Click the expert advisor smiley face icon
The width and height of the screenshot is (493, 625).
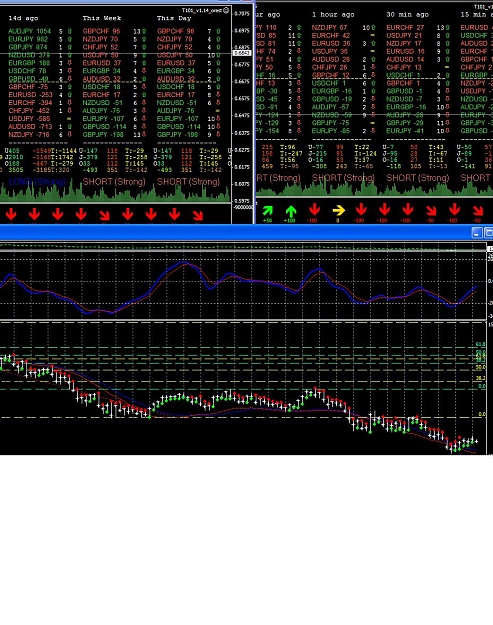226,10
